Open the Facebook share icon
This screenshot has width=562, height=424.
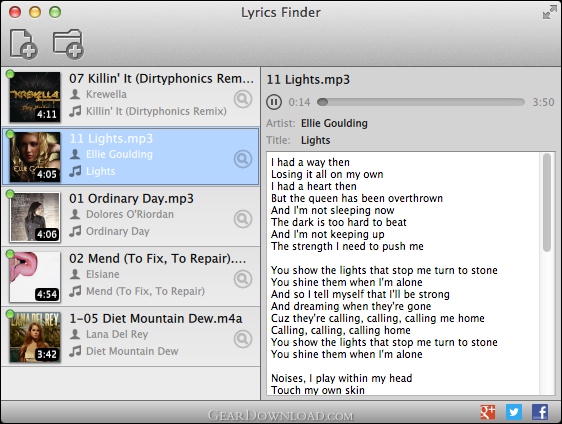pos(540,412)
